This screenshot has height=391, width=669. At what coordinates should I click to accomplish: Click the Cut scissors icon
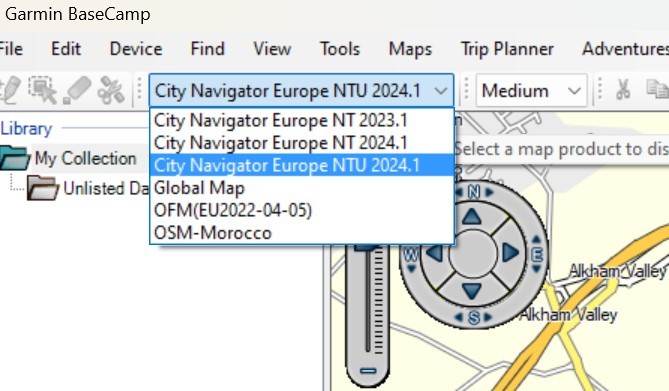click(623, 90)
